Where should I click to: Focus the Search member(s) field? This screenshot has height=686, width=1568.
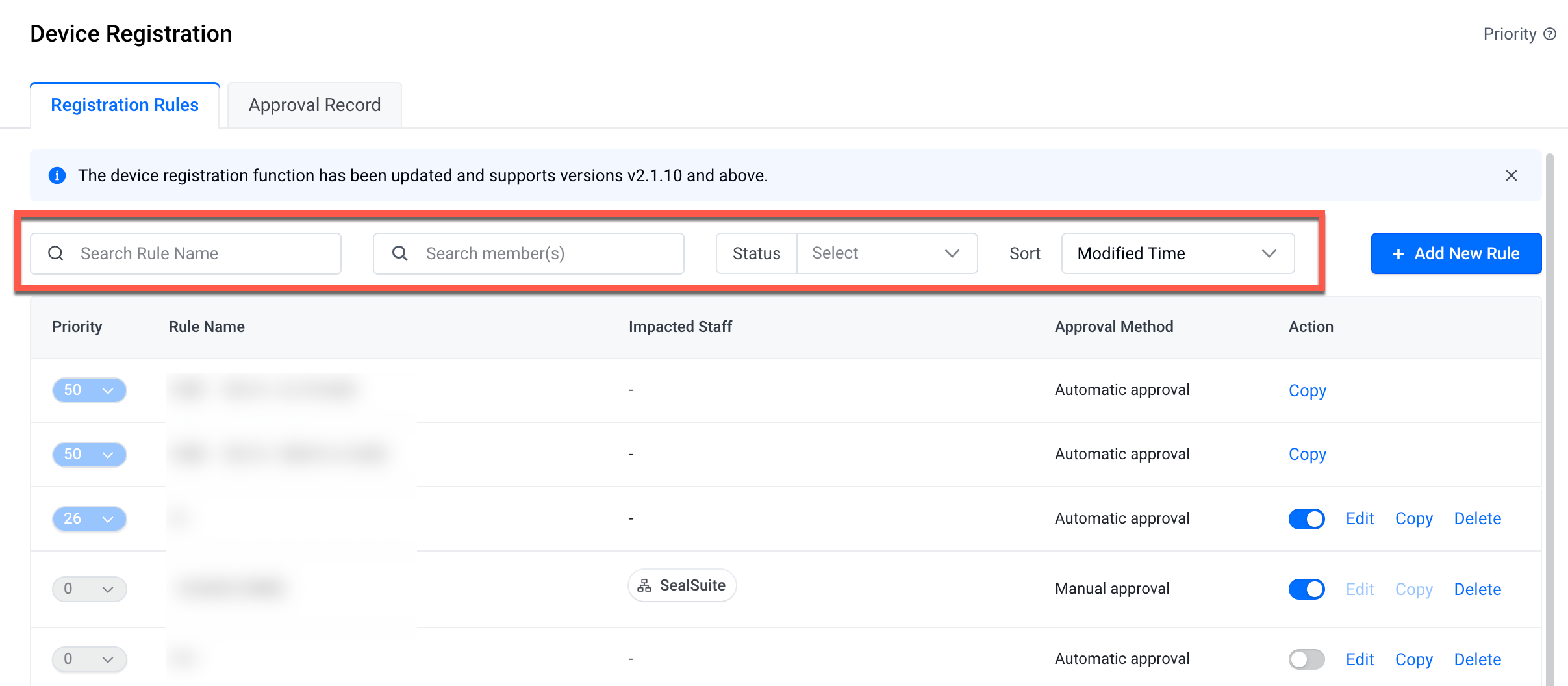(529, 253)
